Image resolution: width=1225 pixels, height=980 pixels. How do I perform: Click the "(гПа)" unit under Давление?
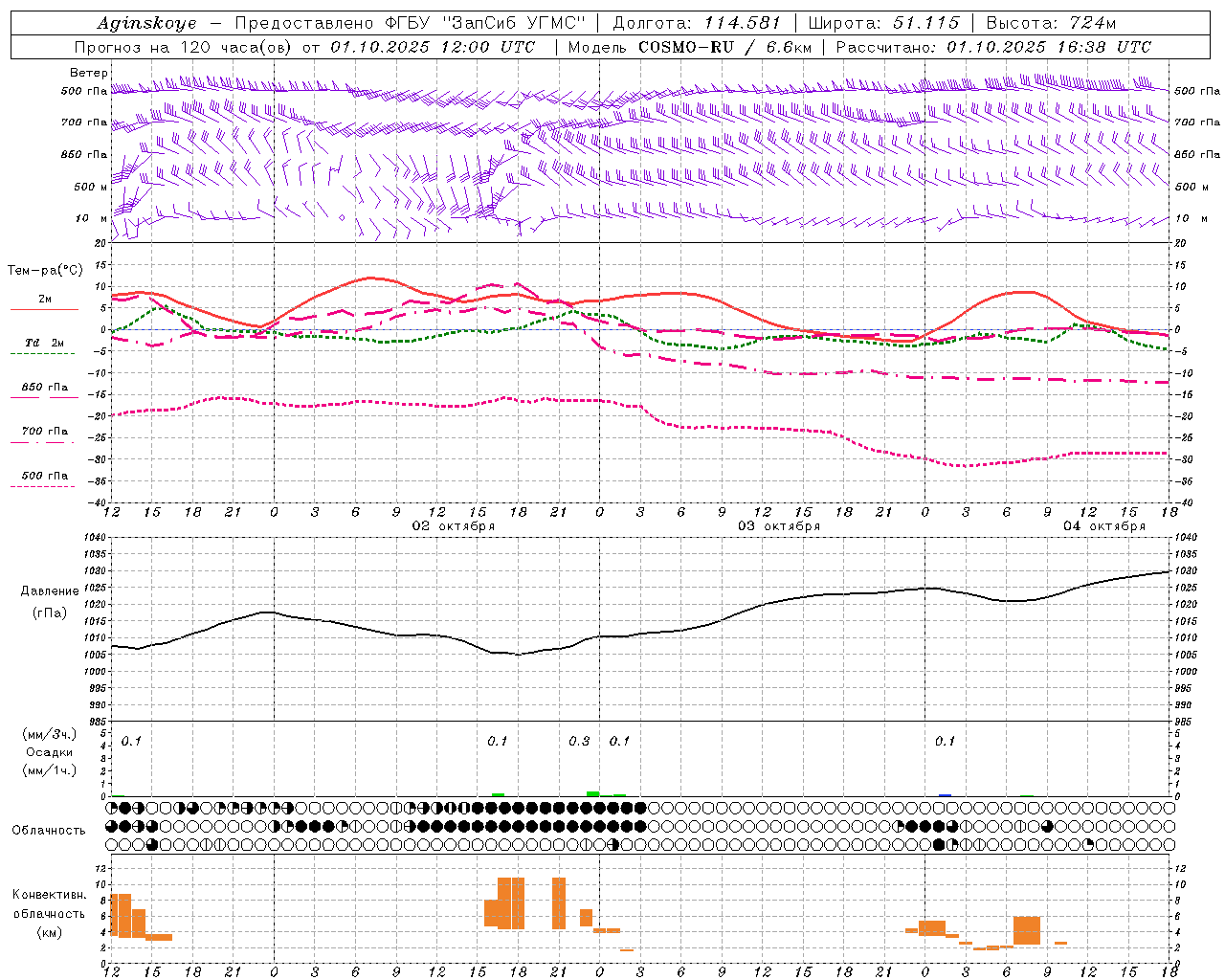[50, 613]
